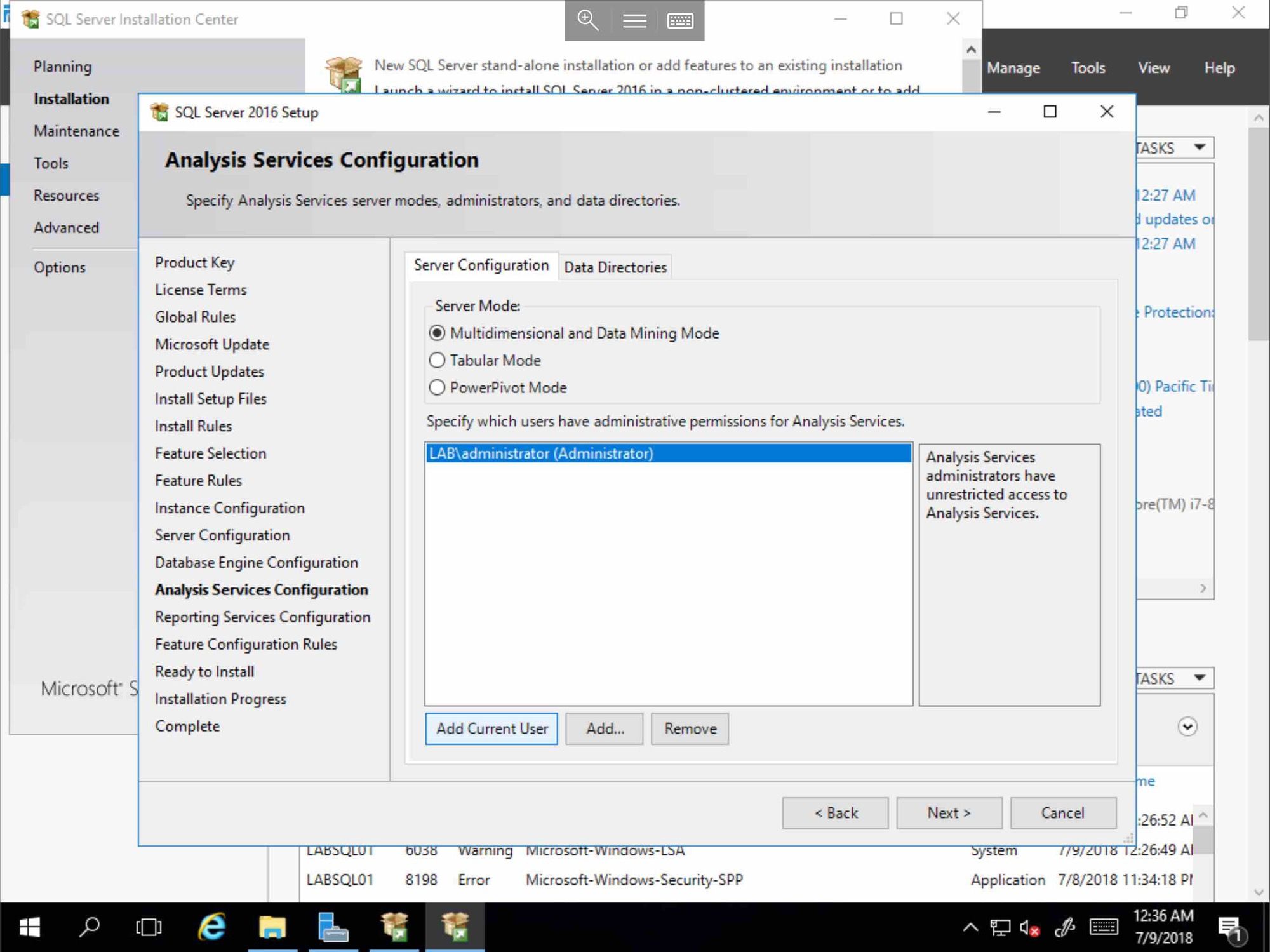Select Instance Configuration setup step

pos(229,507)
